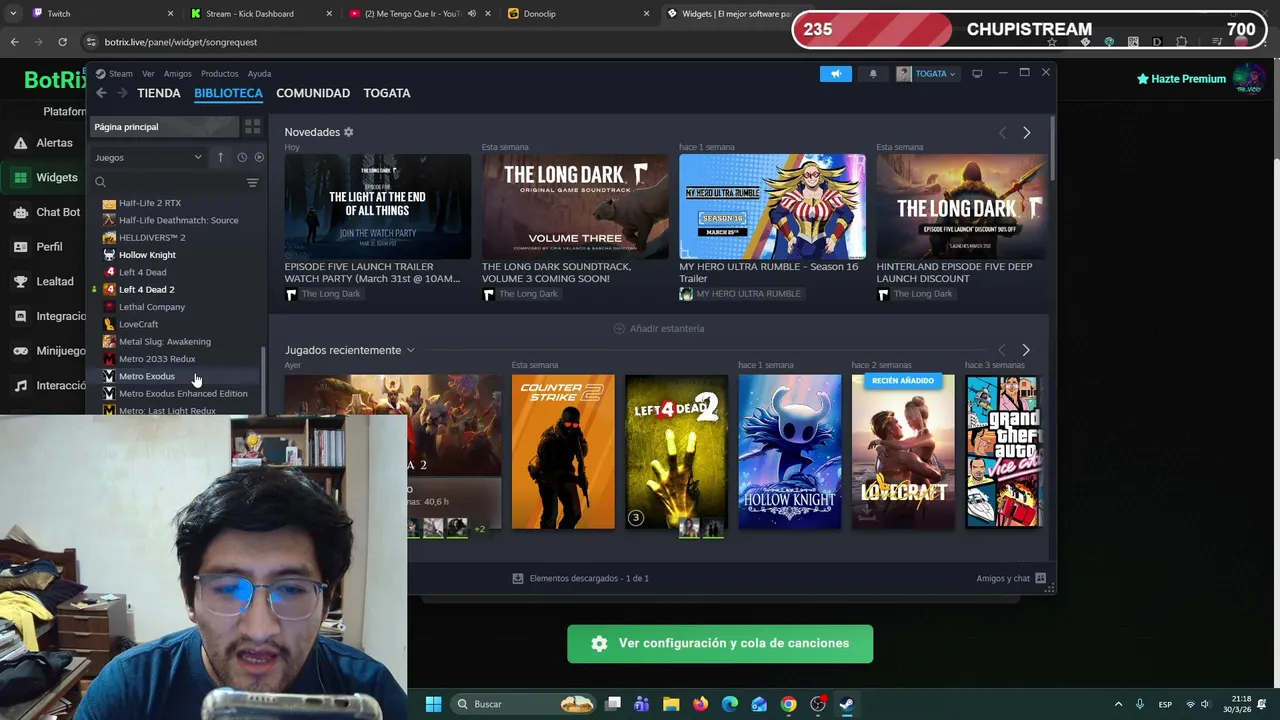
Task: Open Elementos descargados downloads manager
Action: click(580, 578)
